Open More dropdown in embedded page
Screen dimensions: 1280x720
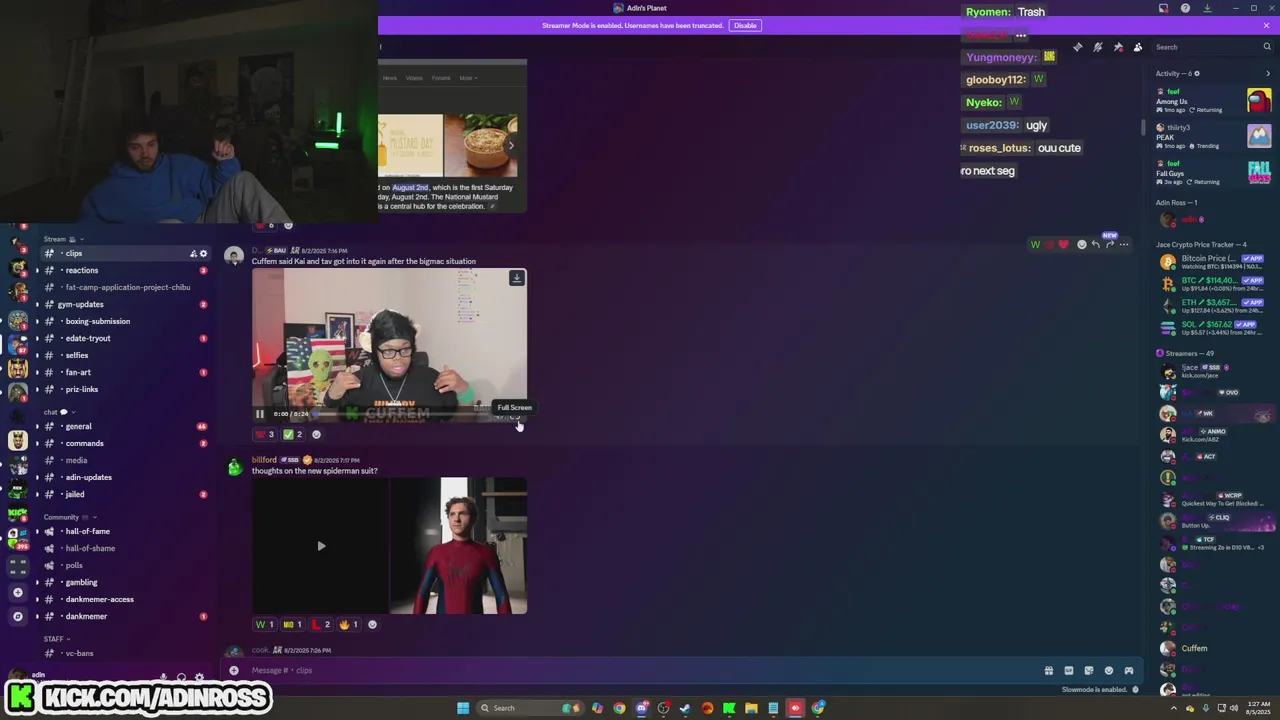pyautogui.click(x=468, y=78)
